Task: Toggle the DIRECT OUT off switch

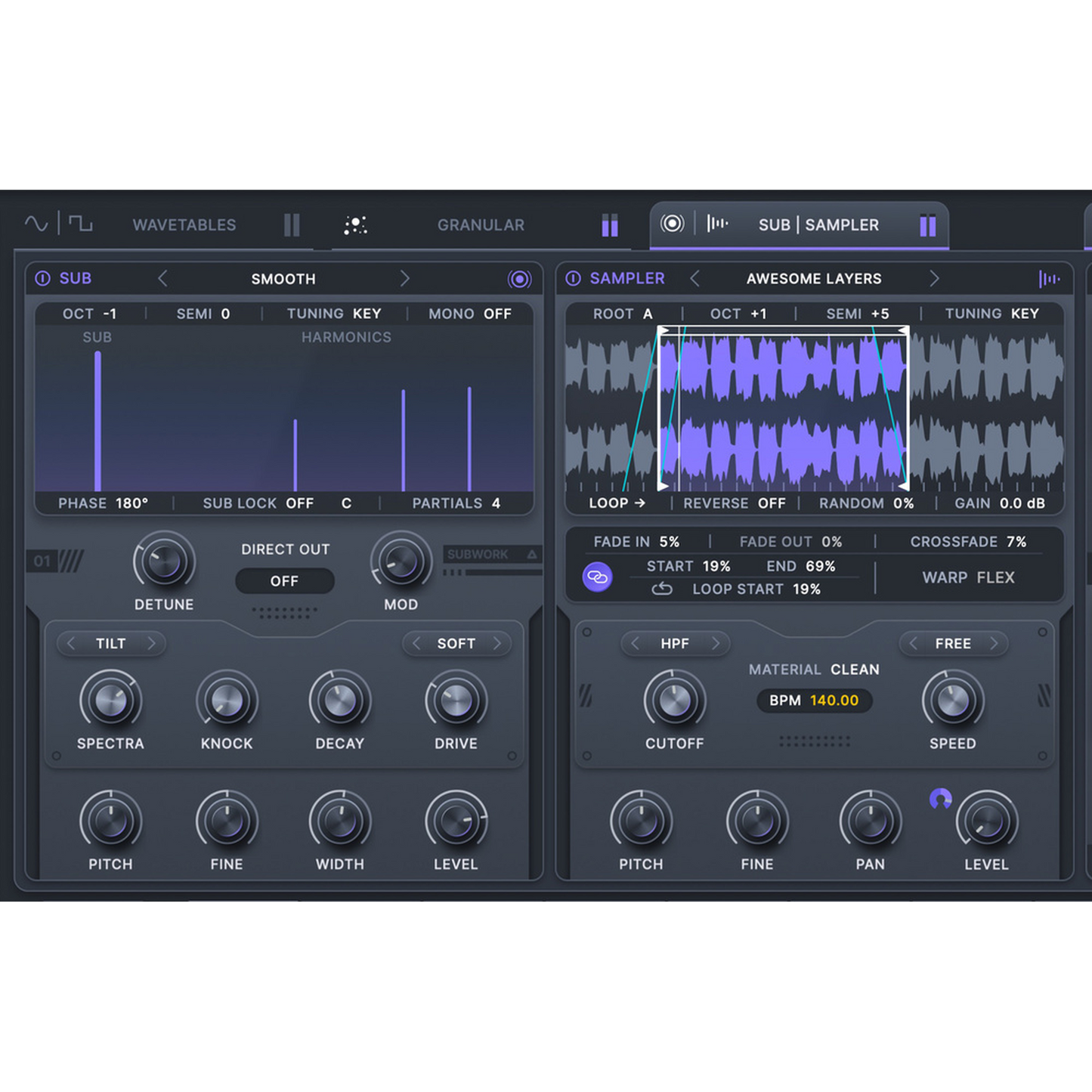Action: point(284,581)
